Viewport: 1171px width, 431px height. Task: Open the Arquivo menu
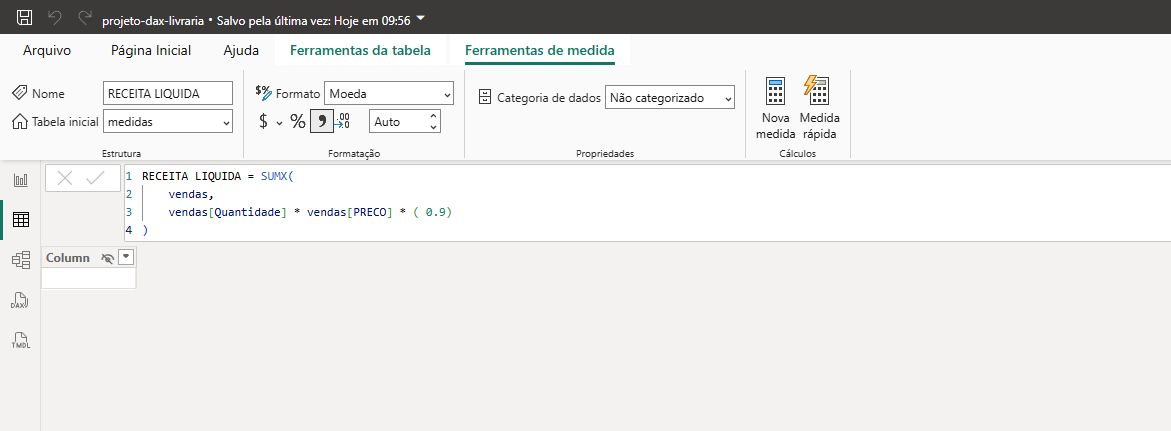click(x=47, y=51)
